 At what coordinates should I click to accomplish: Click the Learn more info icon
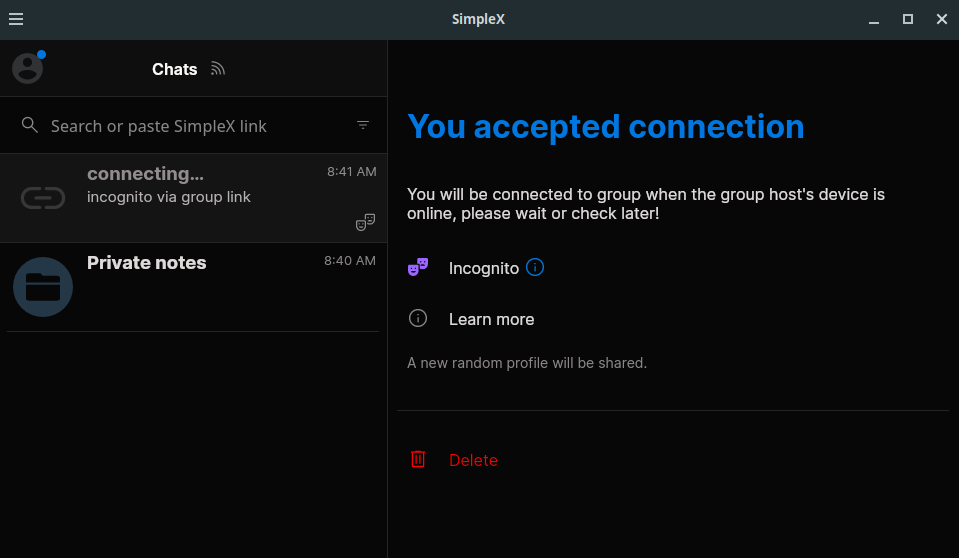[x=418, y=318]
